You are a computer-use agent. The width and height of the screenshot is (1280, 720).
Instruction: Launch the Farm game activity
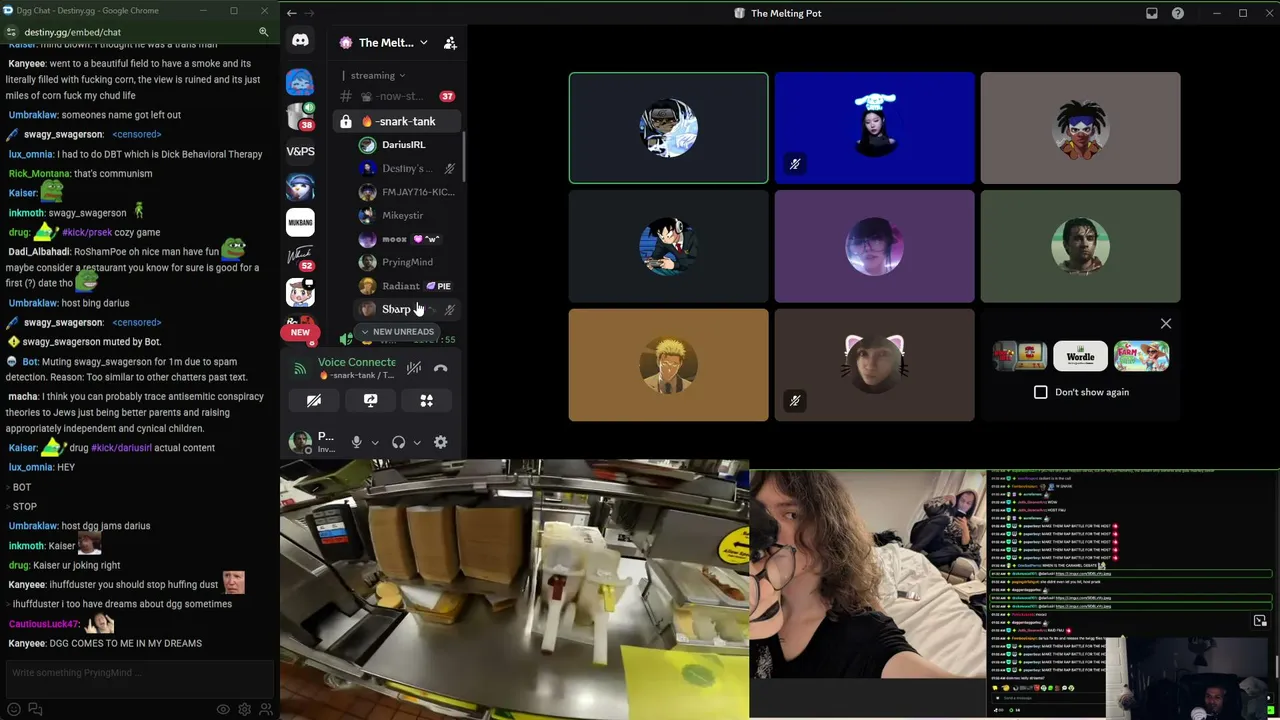tap(1142, 356)
